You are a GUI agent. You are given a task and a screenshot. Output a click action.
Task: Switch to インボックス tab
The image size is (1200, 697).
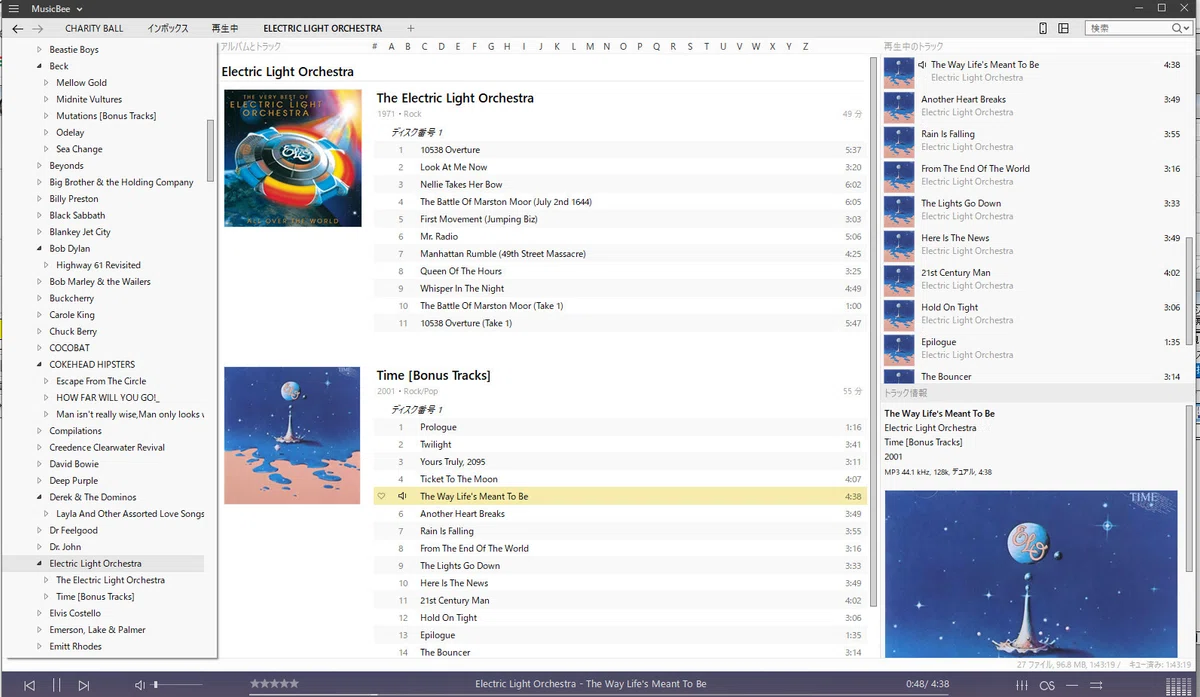point(168,29)
